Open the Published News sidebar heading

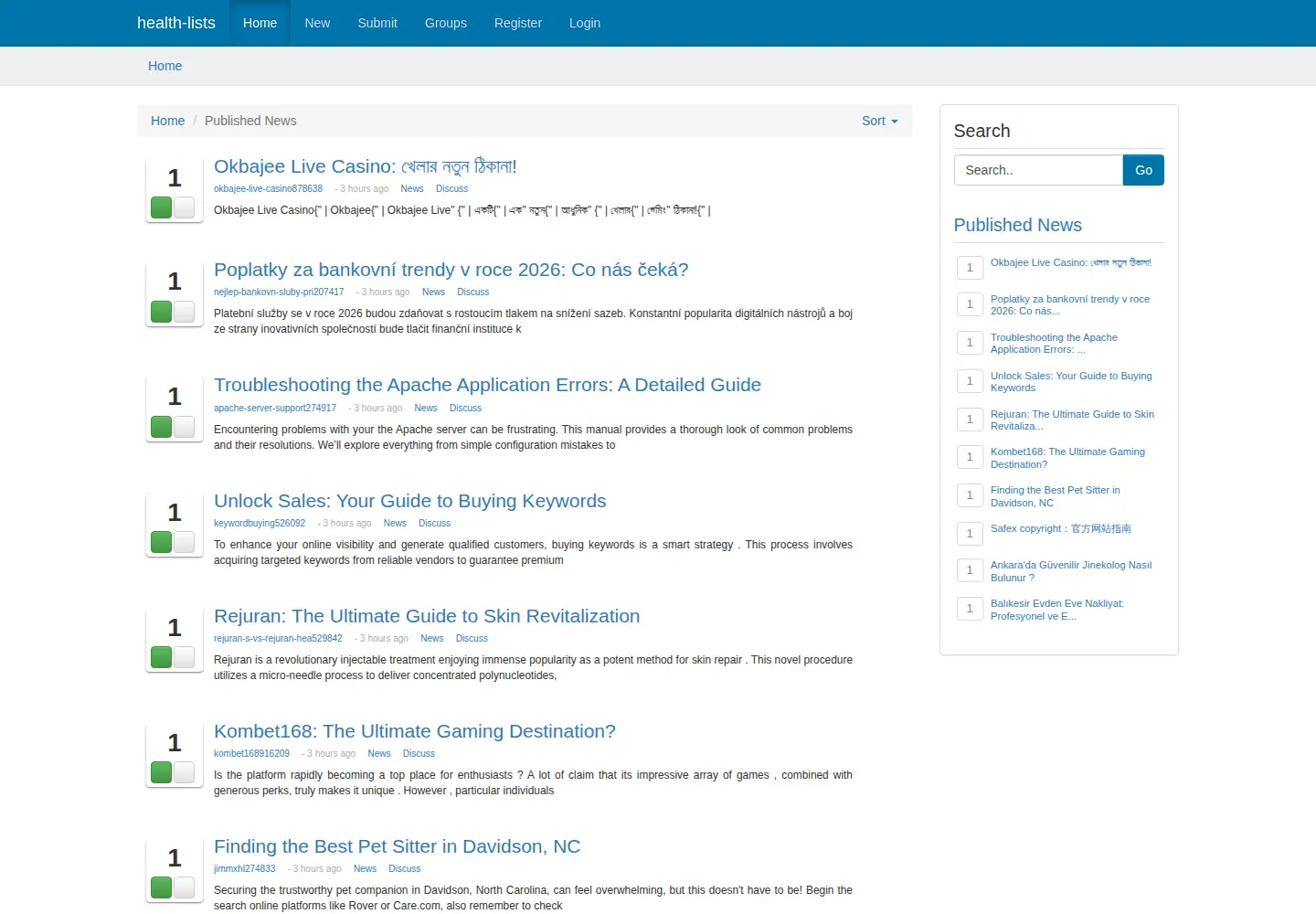(x=1017, y=225)
